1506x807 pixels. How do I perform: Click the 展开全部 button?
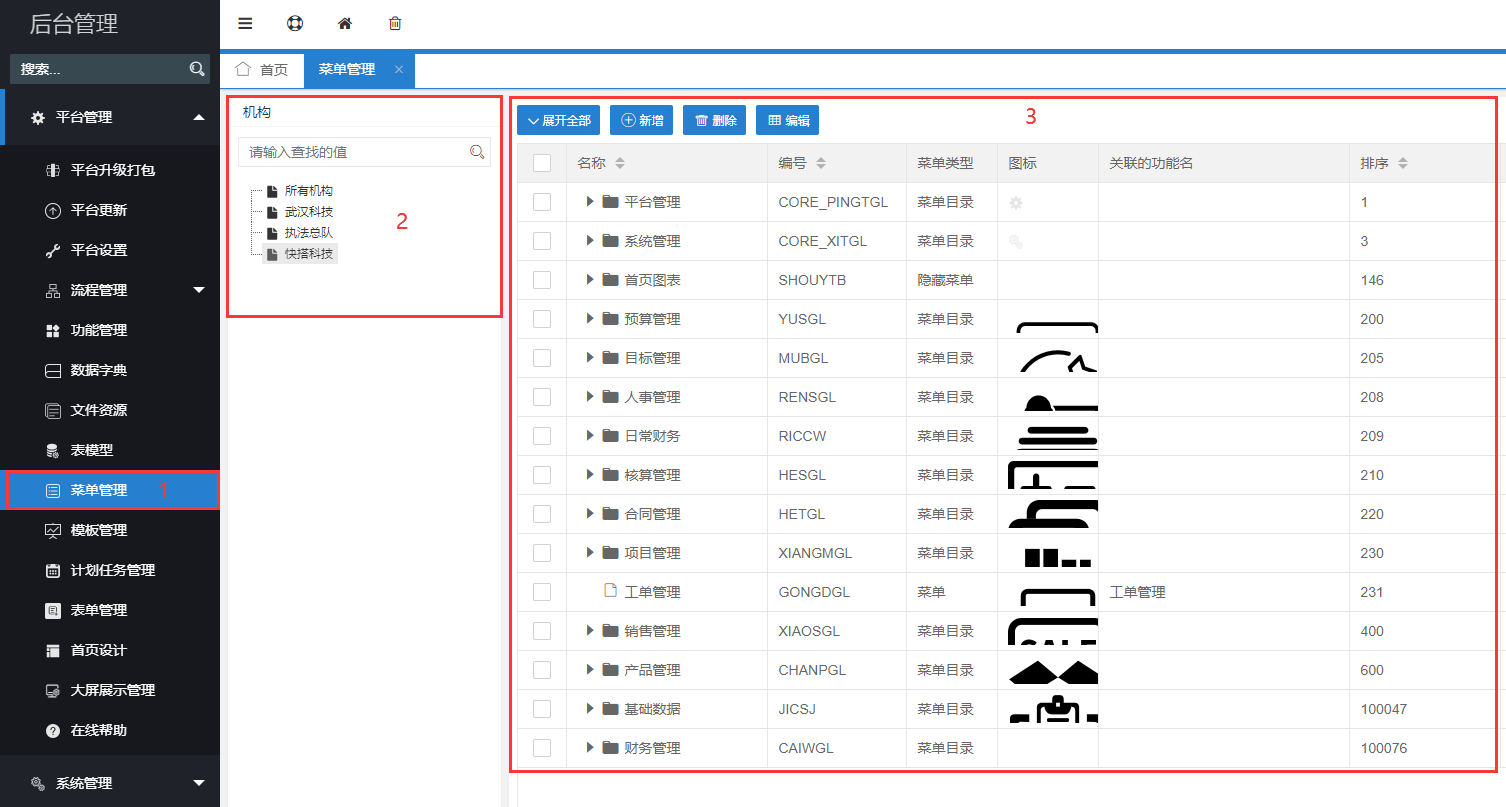click(558, 120)
